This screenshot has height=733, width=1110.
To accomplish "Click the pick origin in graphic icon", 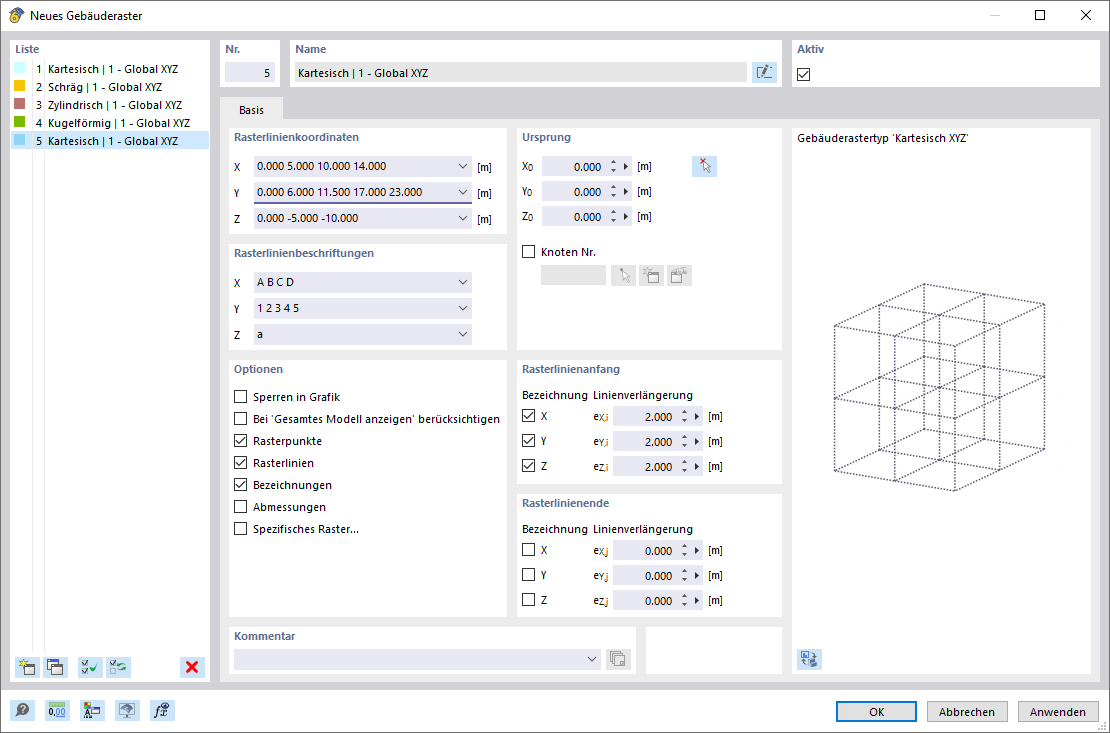I will [x=704, y=166].
